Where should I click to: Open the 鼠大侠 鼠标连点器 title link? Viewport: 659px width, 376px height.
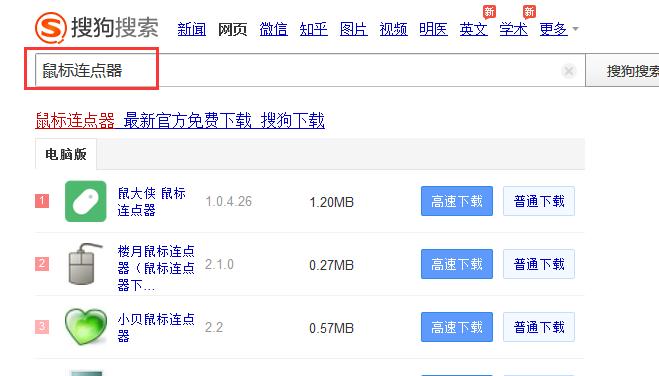pyautogui.click(x=152, y=202)
